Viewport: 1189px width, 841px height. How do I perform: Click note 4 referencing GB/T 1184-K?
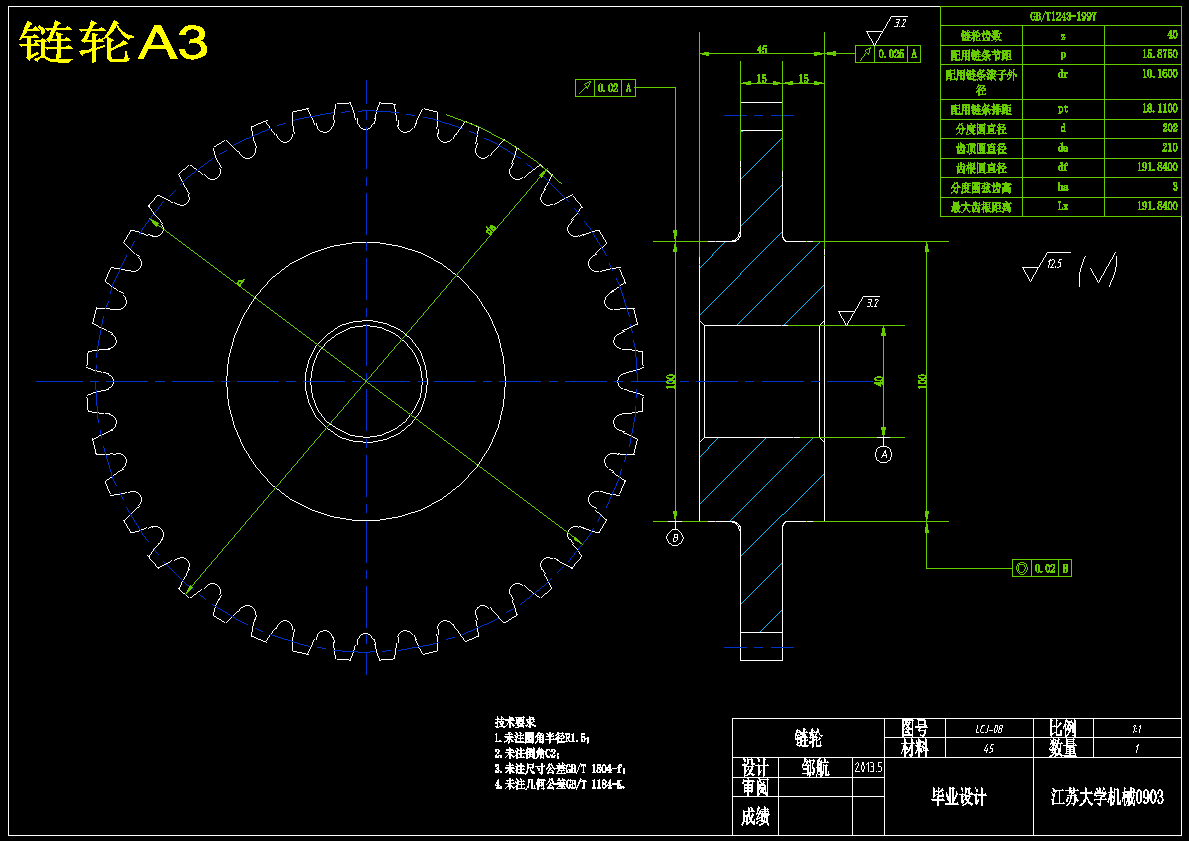pos(560,784)
